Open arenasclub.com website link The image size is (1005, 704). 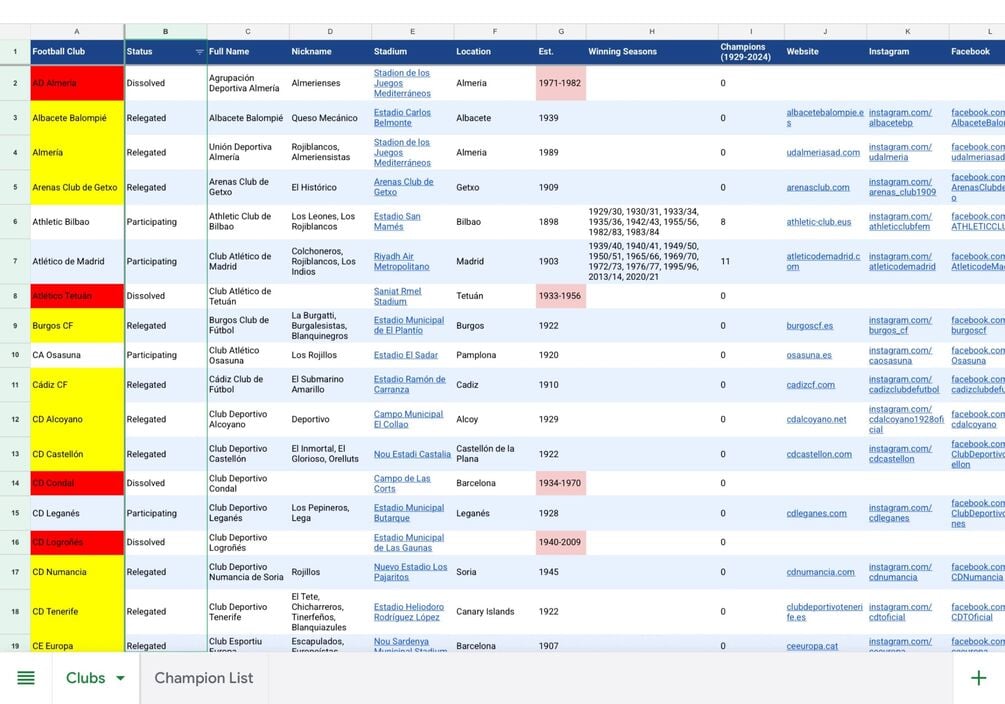(818, 187)
